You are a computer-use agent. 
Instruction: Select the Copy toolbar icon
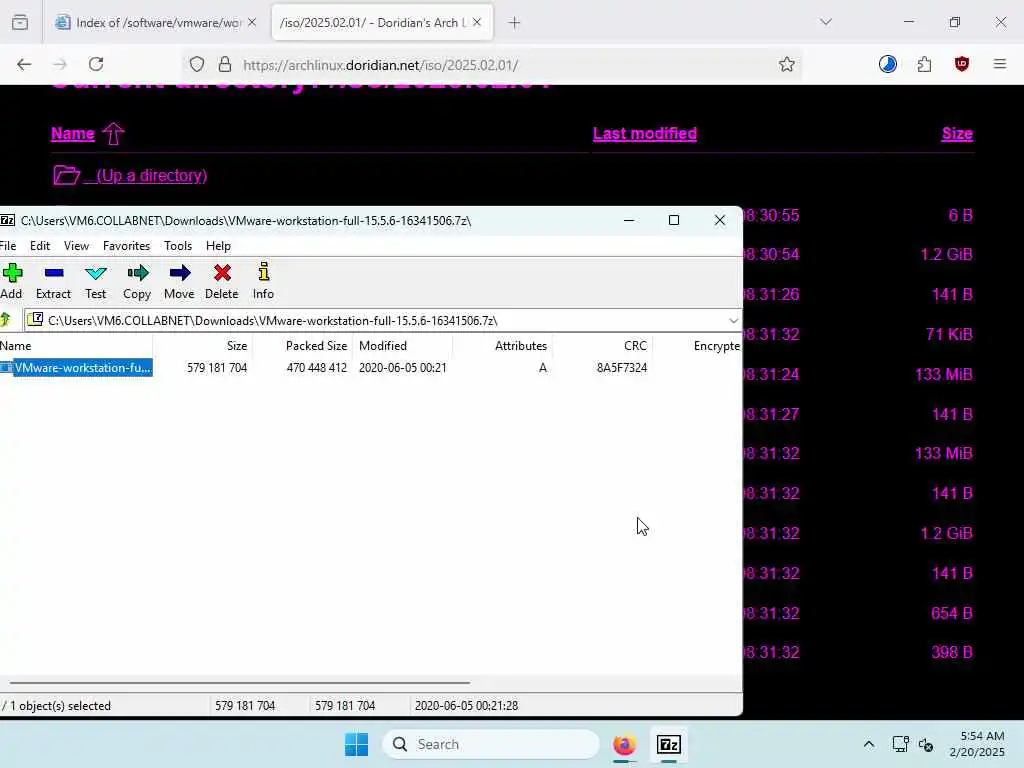(x=137, y=281)
